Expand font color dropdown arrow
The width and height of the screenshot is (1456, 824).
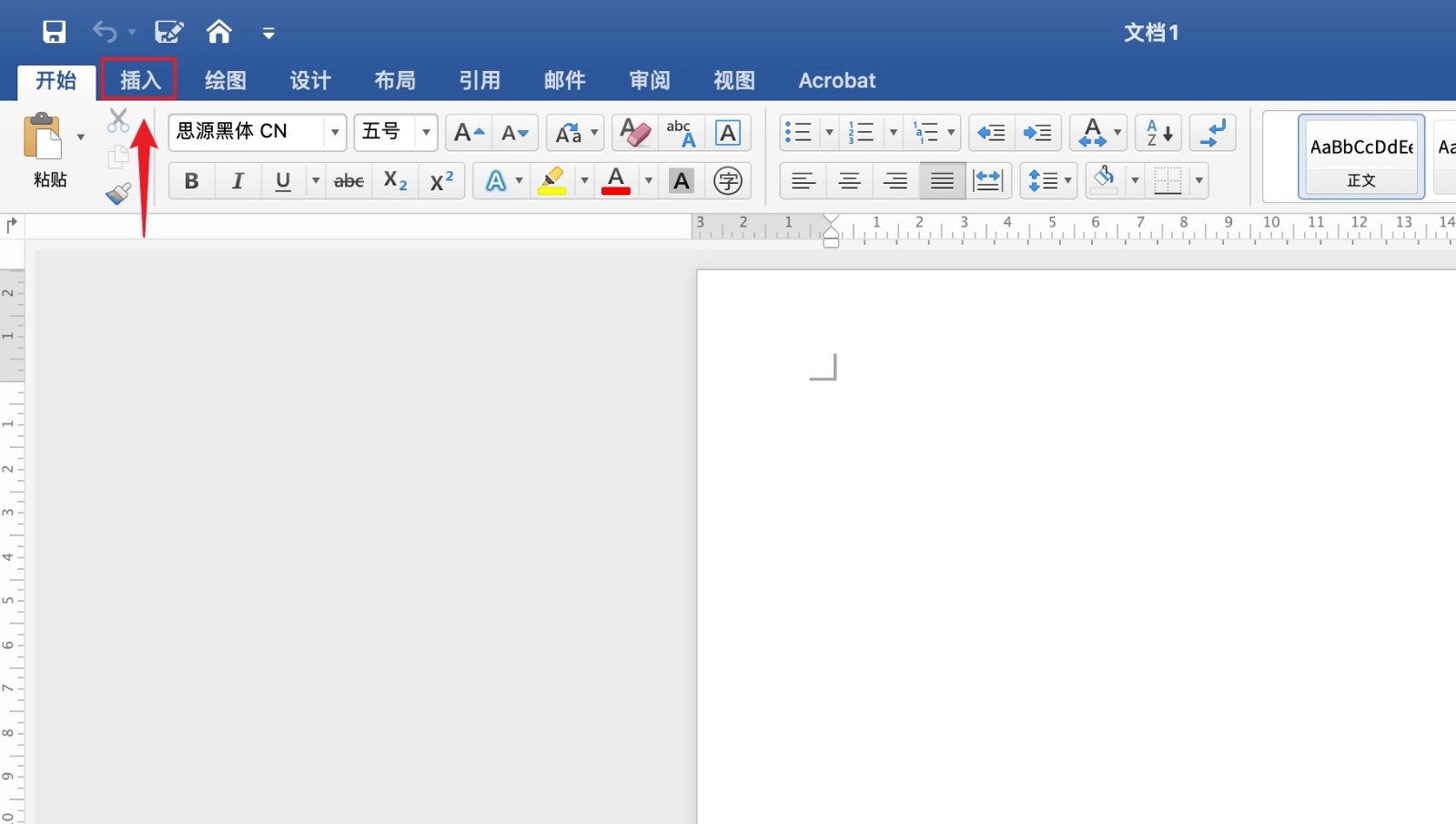[649, 181]
